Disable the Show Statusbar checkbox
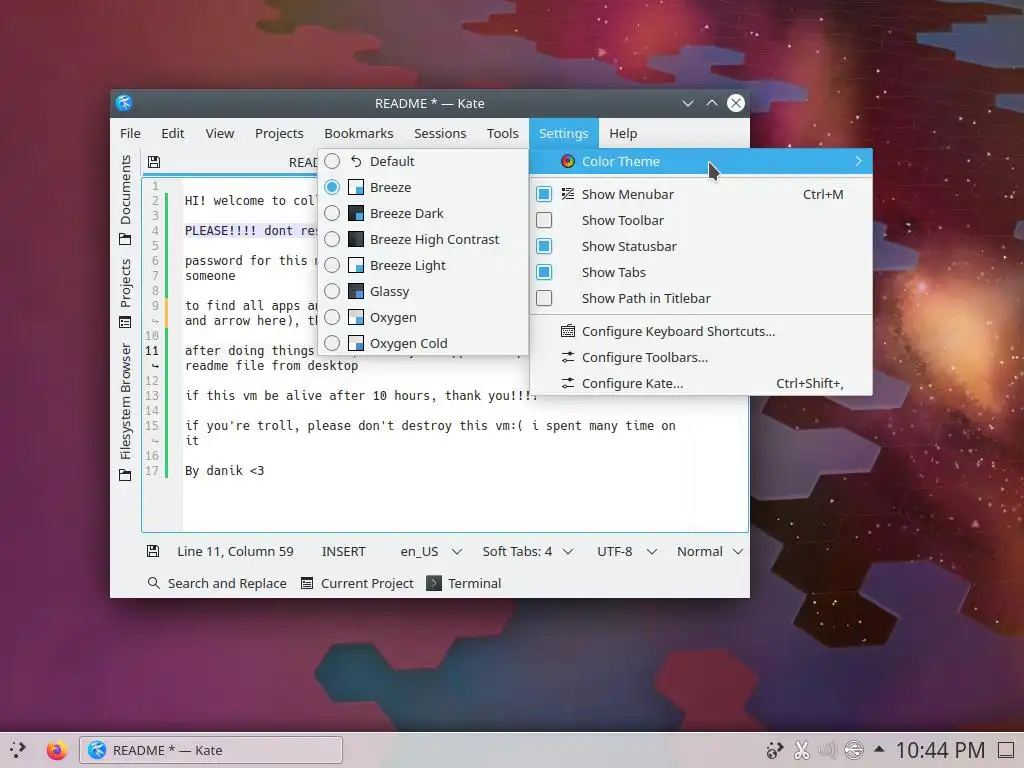Screen dimensions: 1024x768 point(544,246)
